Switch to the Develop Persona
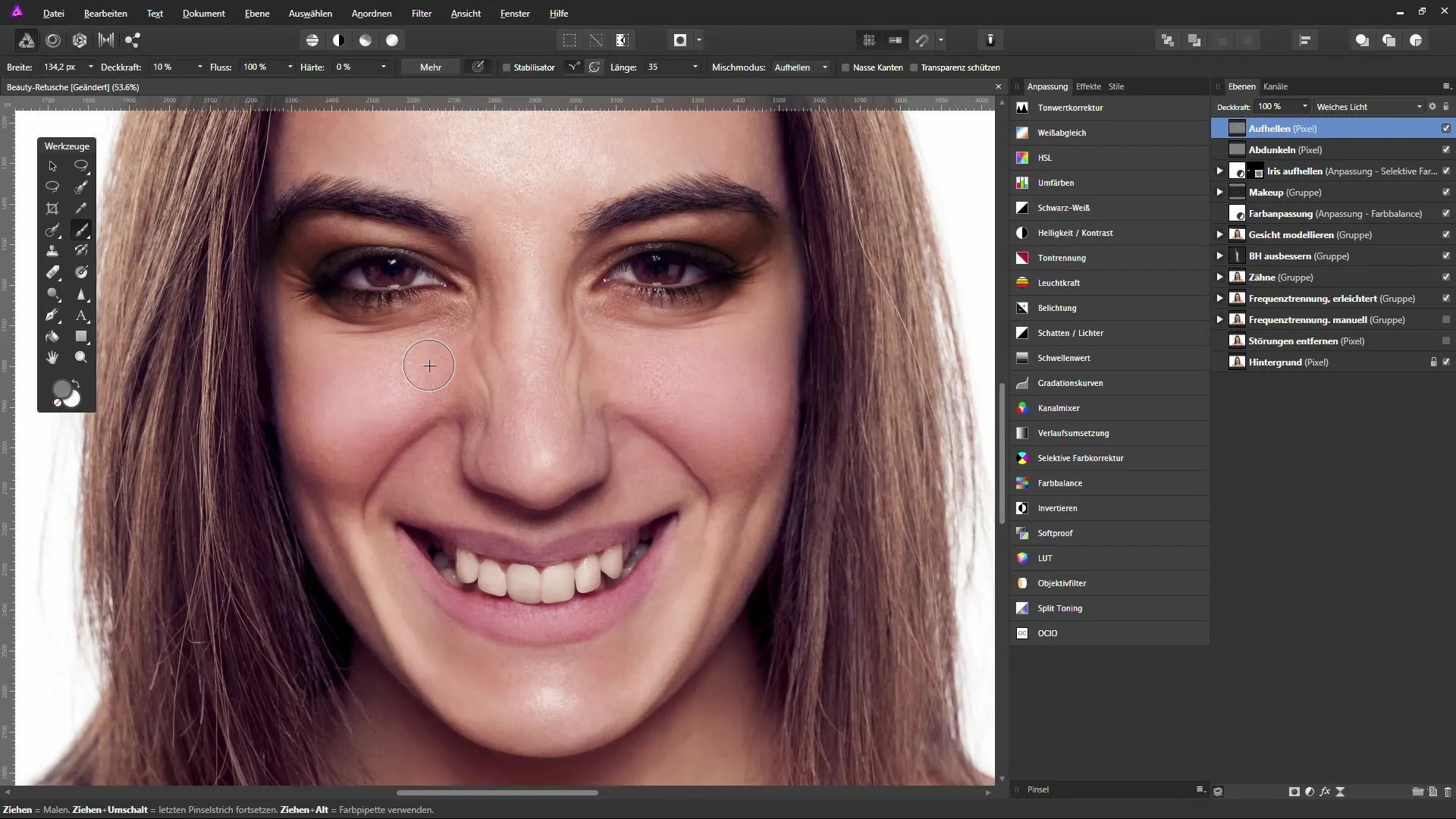The image size is (1456, 819). 80,40
